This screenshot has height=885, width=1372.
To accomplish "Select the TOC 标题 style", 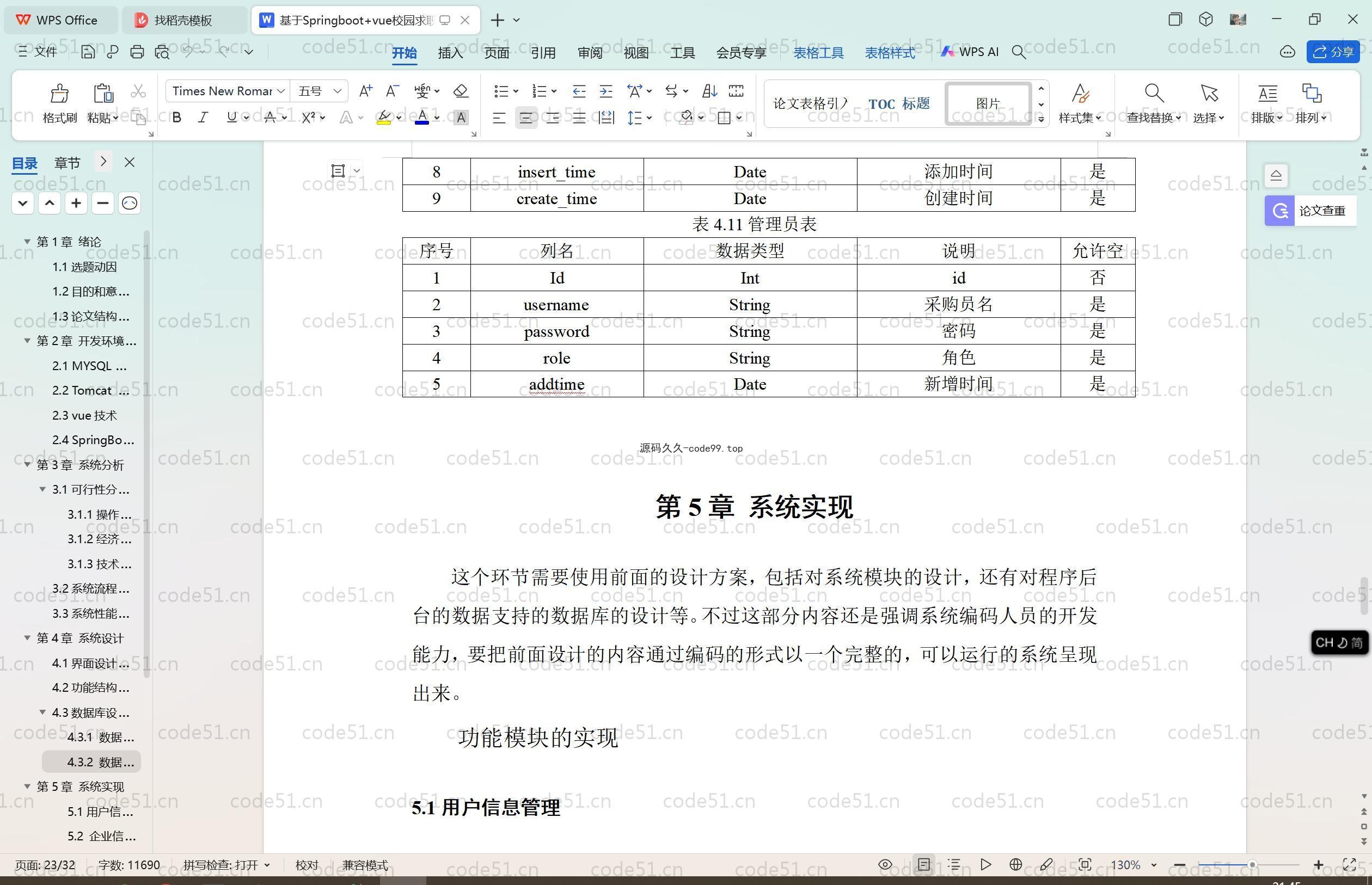I will [x=899, y=103].
